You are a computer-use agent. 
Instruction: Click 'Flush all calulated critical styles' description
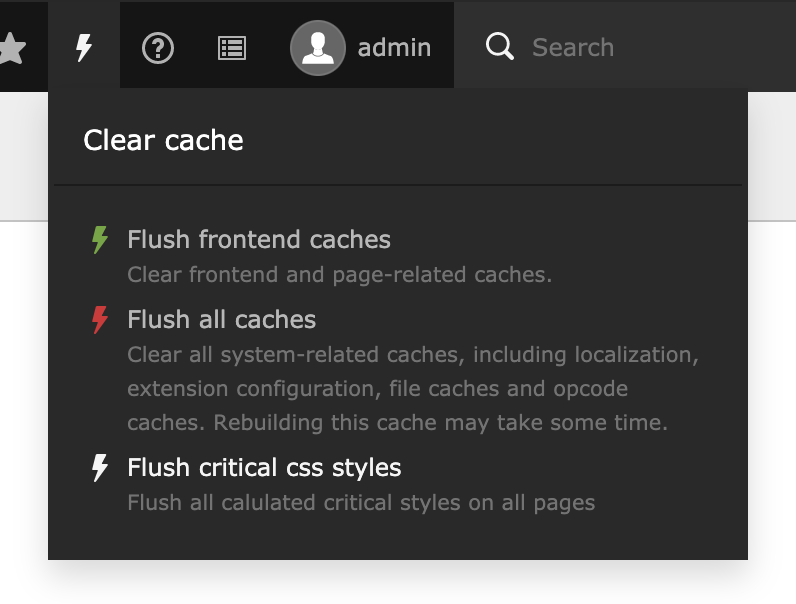(361, 502)
